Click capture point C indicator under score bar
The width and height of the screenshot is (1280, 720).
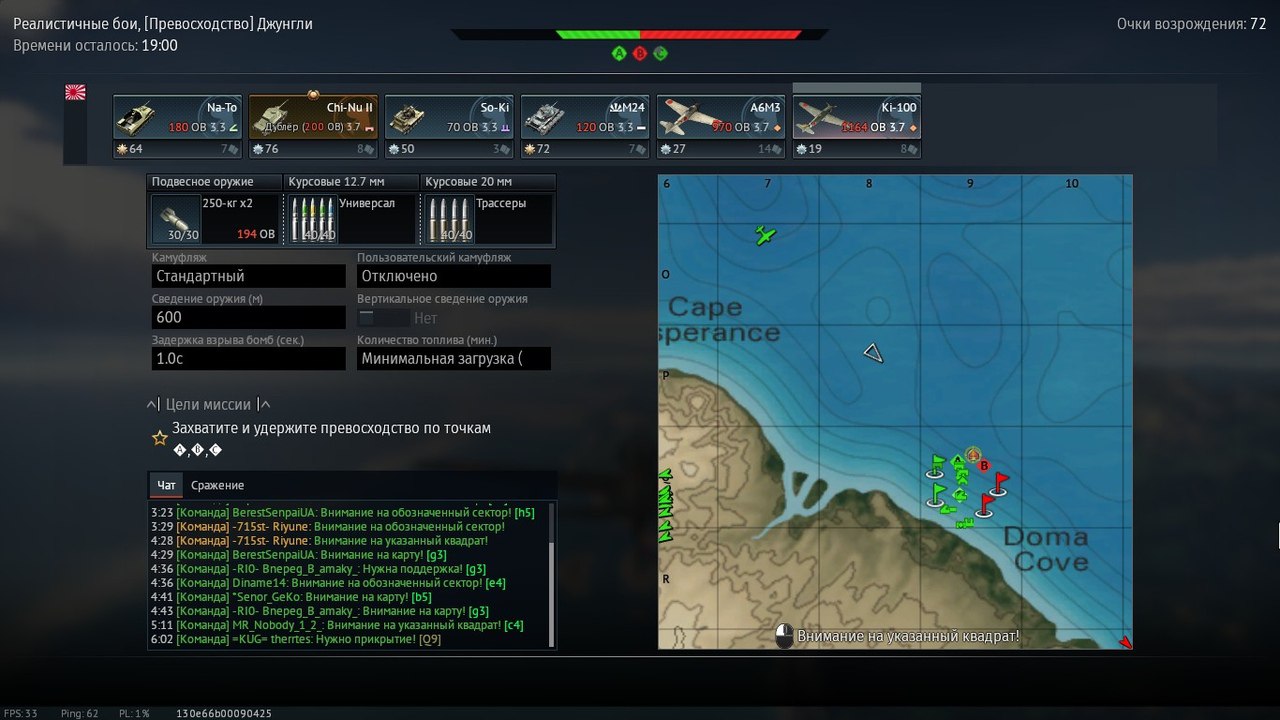pyautogui.click(x=661, y=53)
